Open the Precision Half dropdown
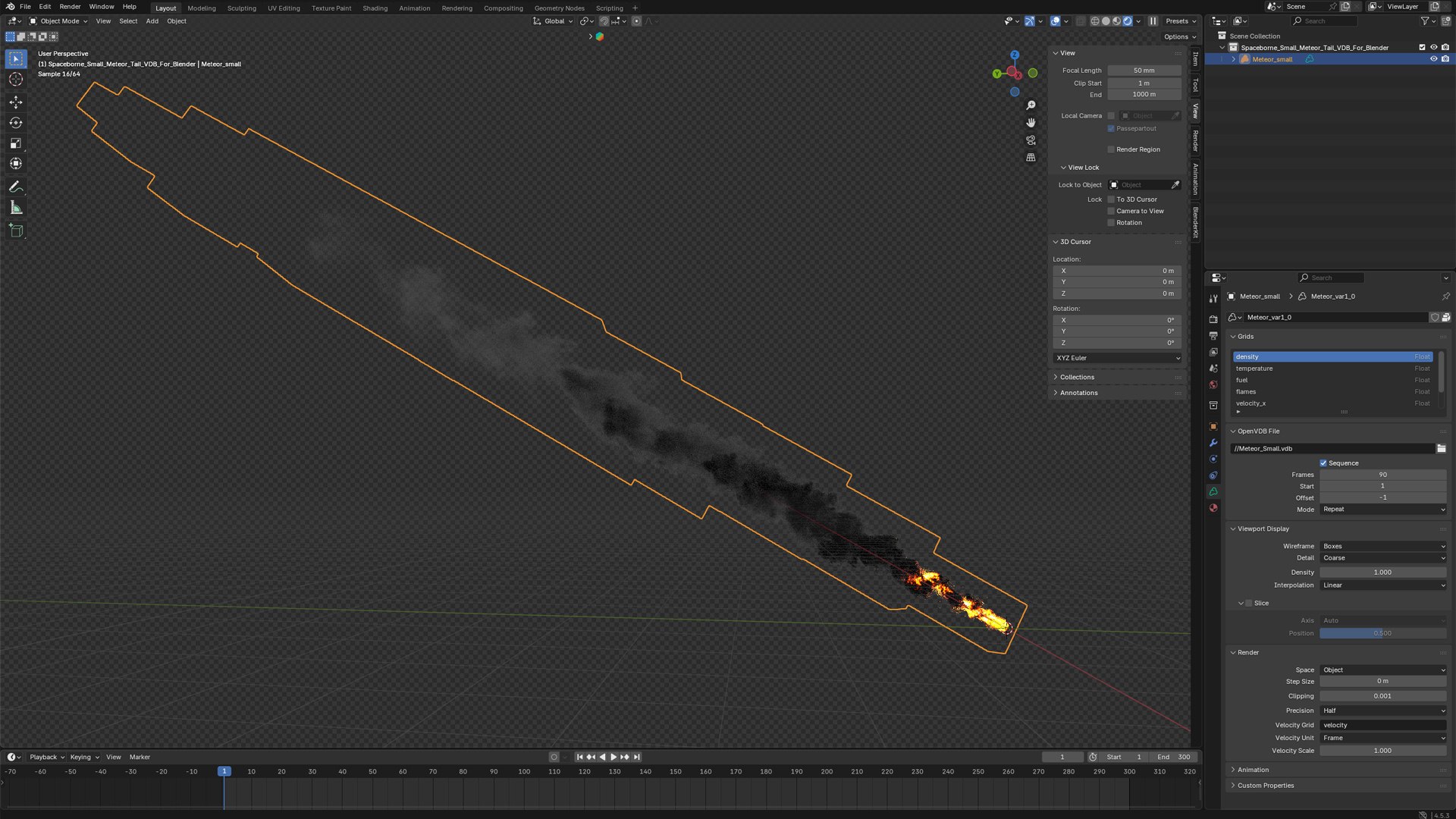This screenshot has height=819, width=1456. pyautogui.click(x=1383, y=711)
